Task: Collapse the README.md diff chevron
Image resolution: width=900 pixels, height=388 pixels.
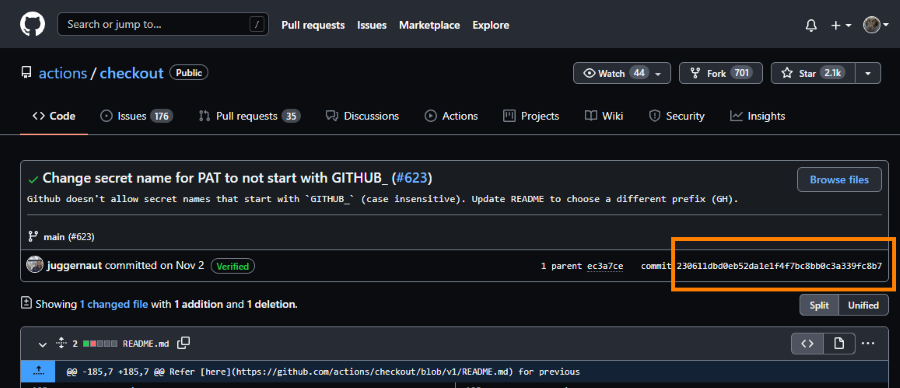Action: (x=42, y=344)
